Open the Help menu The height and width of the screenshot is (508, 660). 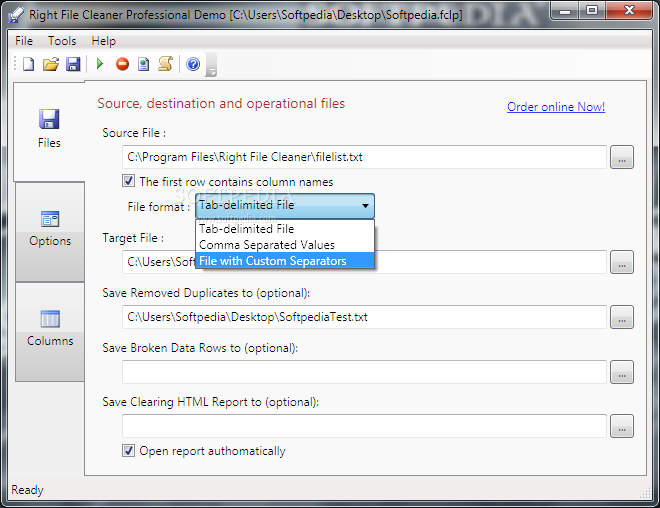104,41
